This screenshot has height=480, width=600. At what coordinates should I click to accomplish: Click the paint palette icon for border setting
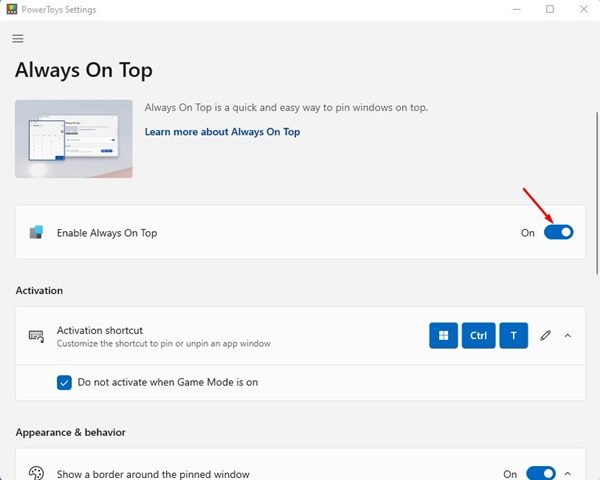coord(36,474)
